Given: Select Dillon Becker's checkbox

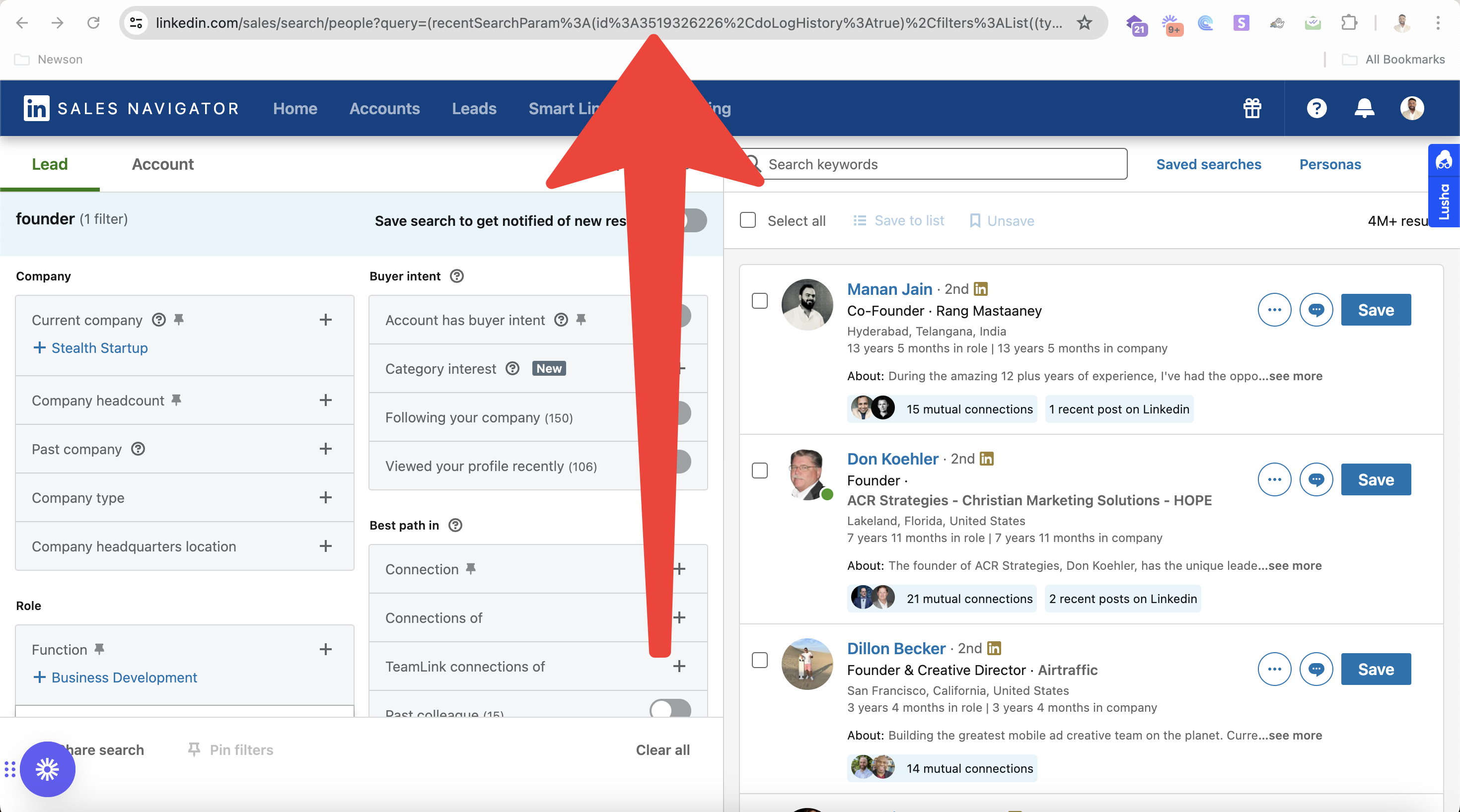Looking at the screenshot, I should pos(759,660).
